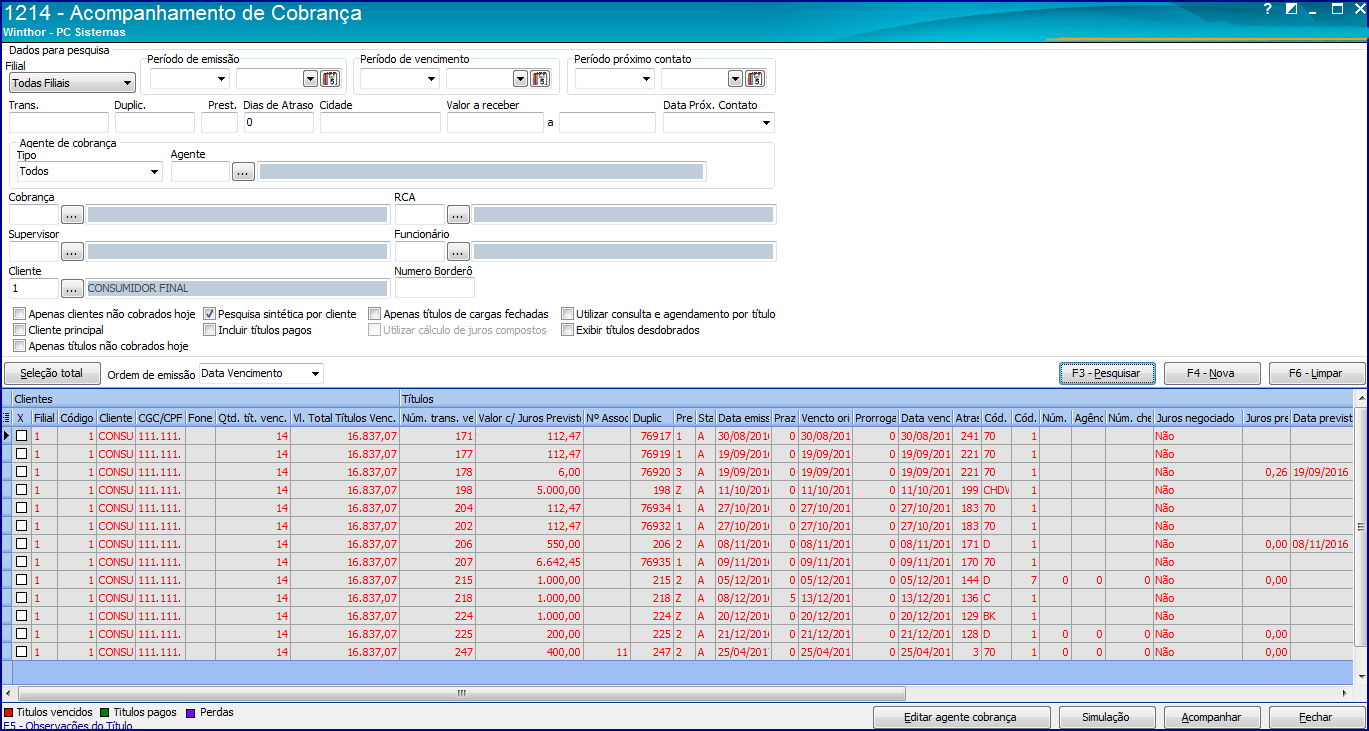Click the half-shaded square theme icon
The image size is (1369, 731).
(1292, 9)
